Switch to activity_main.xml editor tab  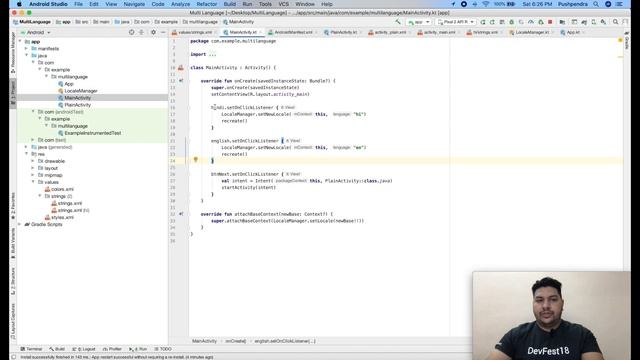tap(439, 32)
